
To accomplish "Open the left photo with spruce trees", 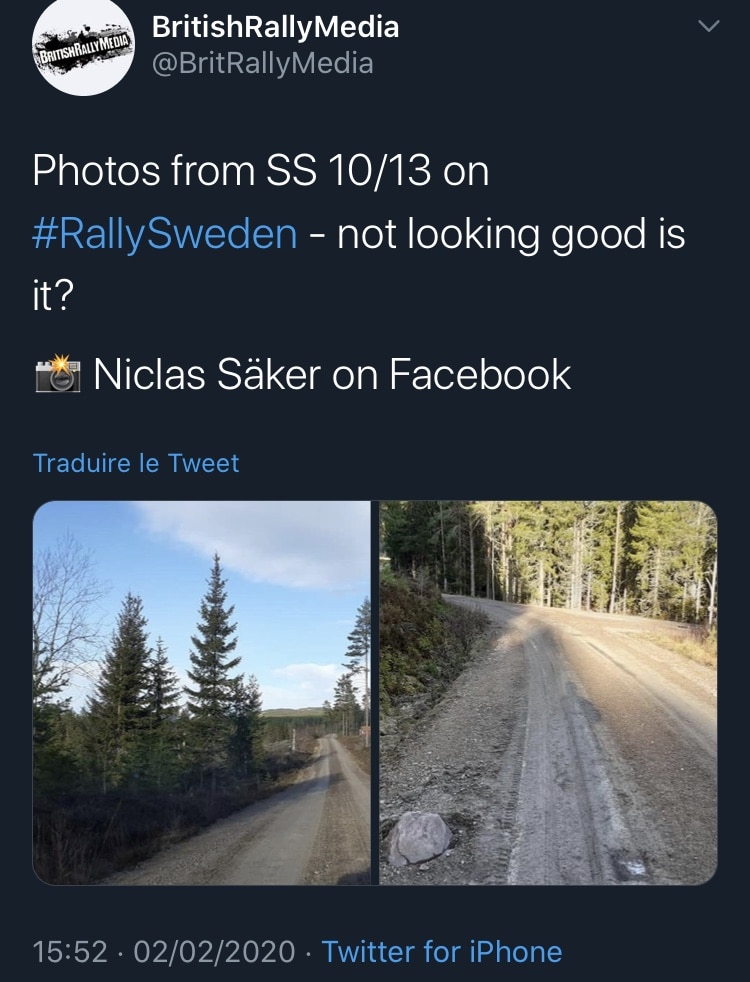I will coord(202,692).
